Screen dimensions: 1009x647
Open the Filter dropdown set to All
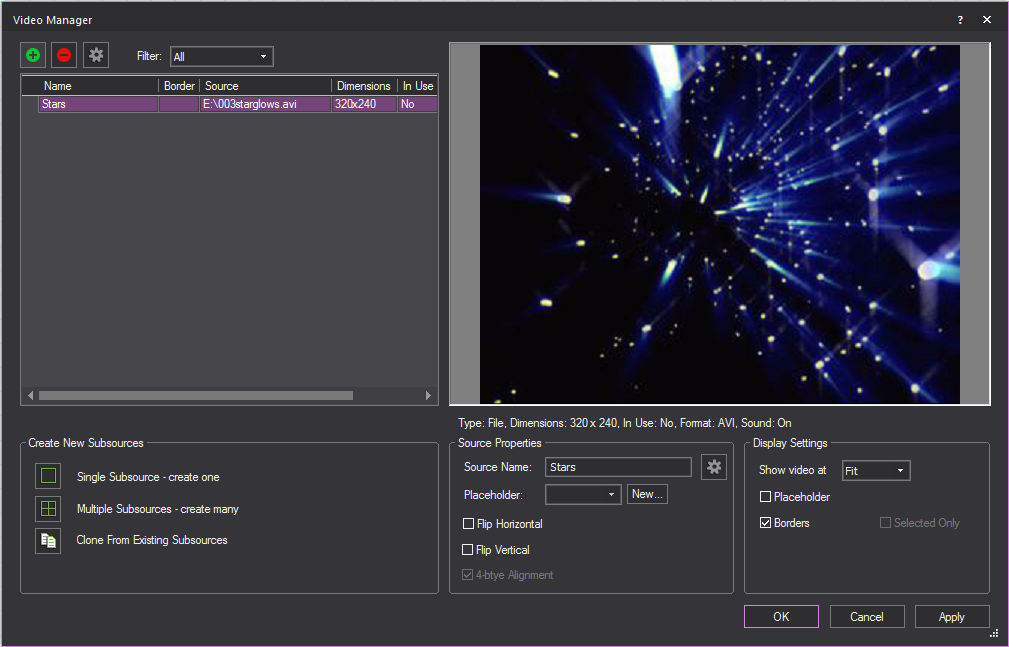(x=221, y=57)
